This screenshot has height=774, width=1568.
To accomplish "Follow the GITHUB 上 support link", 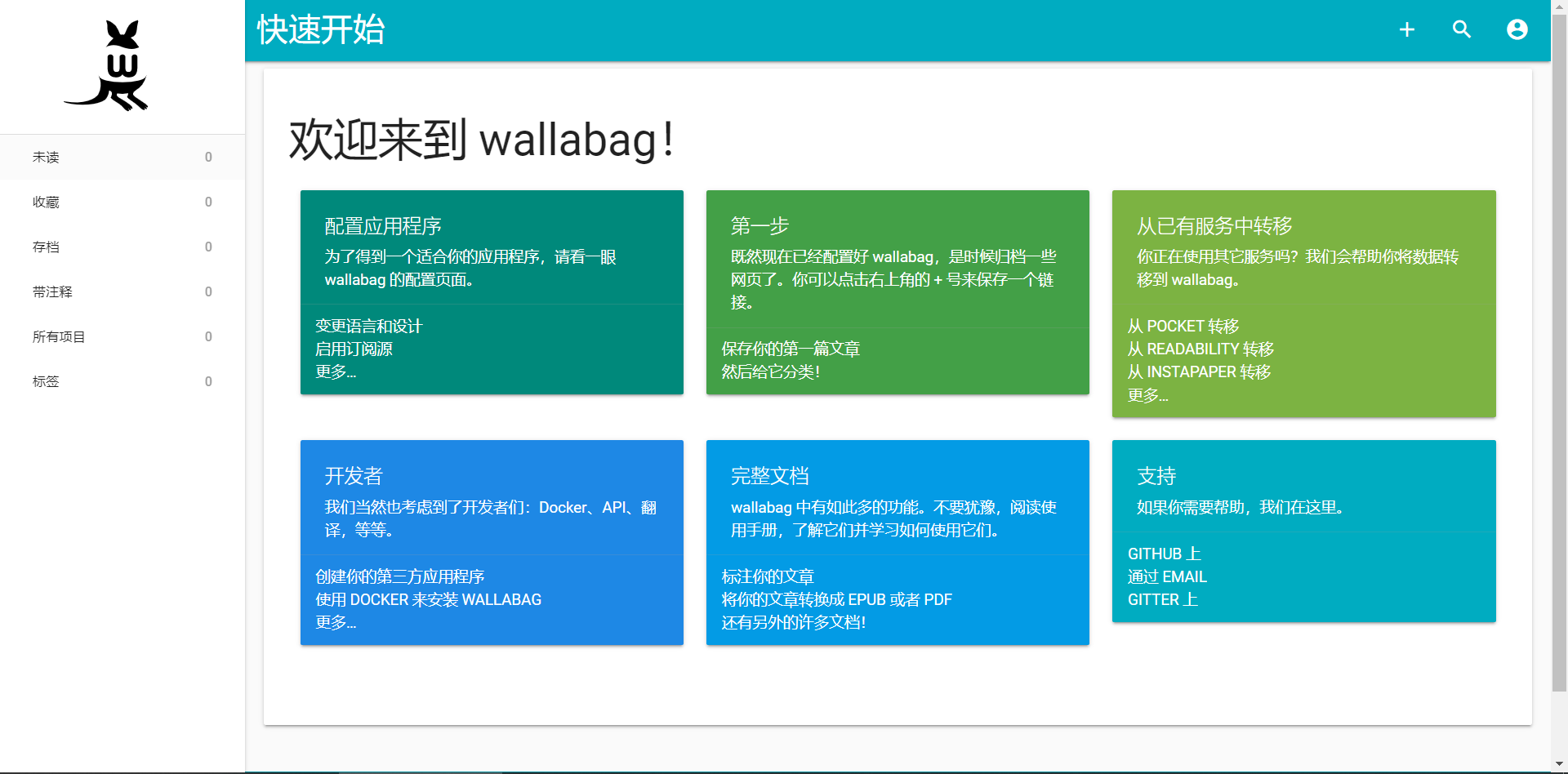I will (x=1164, y=554).
